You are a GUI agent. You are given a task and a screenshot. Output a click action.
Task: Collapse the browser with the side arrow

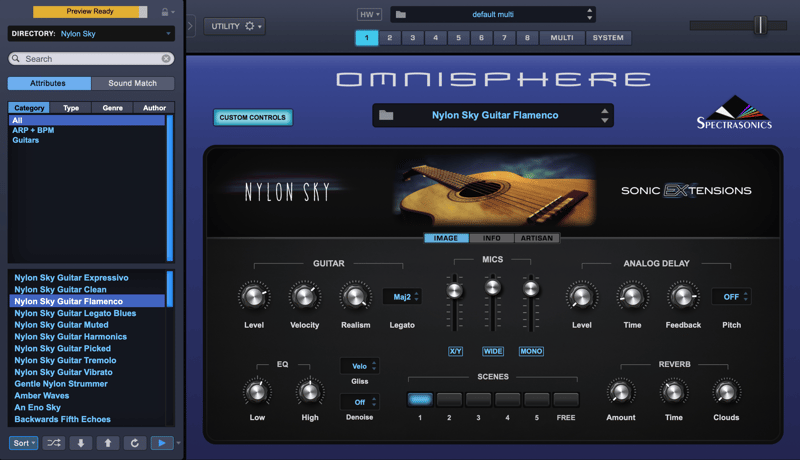pyautogui.click(x=190, y=25)
